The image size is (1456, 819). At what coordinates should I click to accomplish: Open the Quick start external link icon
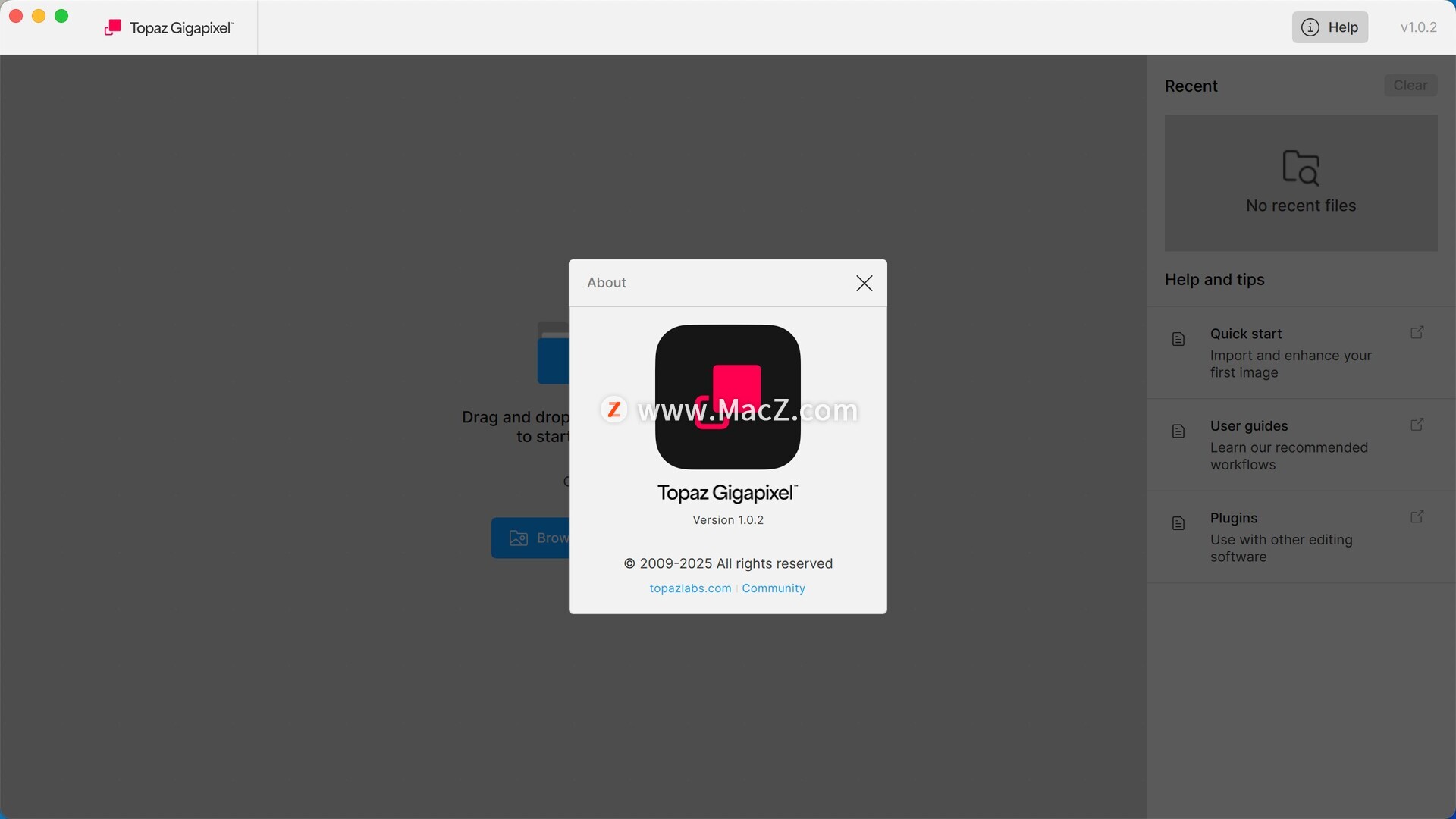click(x=1417, y=333)
